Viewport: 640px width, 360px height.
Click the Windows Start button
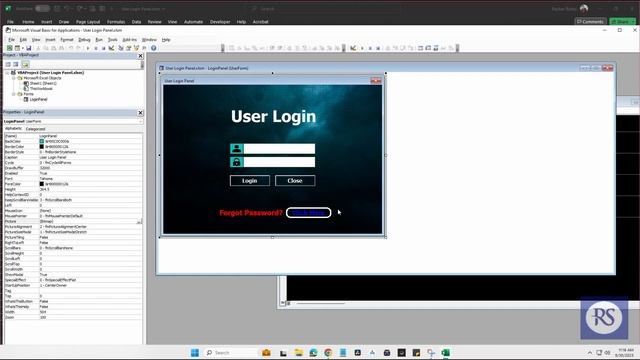(x=195, y=353)
